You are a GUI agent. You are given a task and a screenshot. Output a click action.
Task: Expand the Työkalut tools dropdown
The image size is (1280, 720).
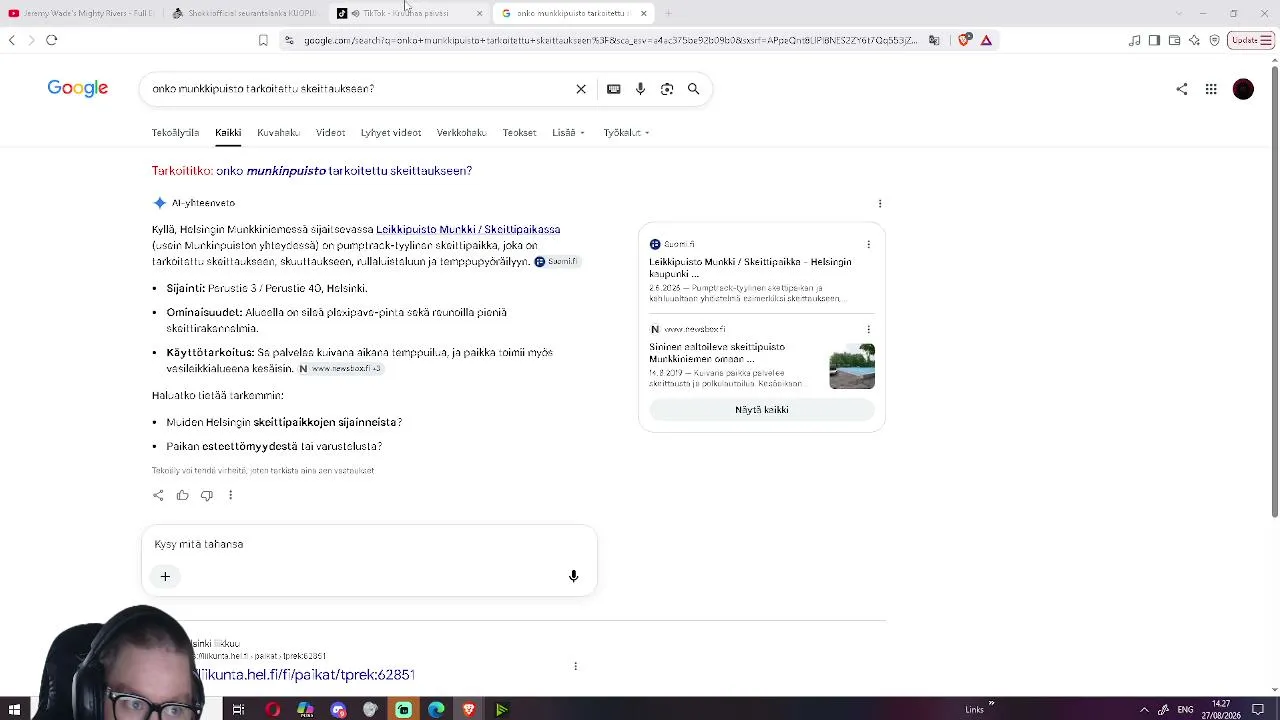[626, 132]
